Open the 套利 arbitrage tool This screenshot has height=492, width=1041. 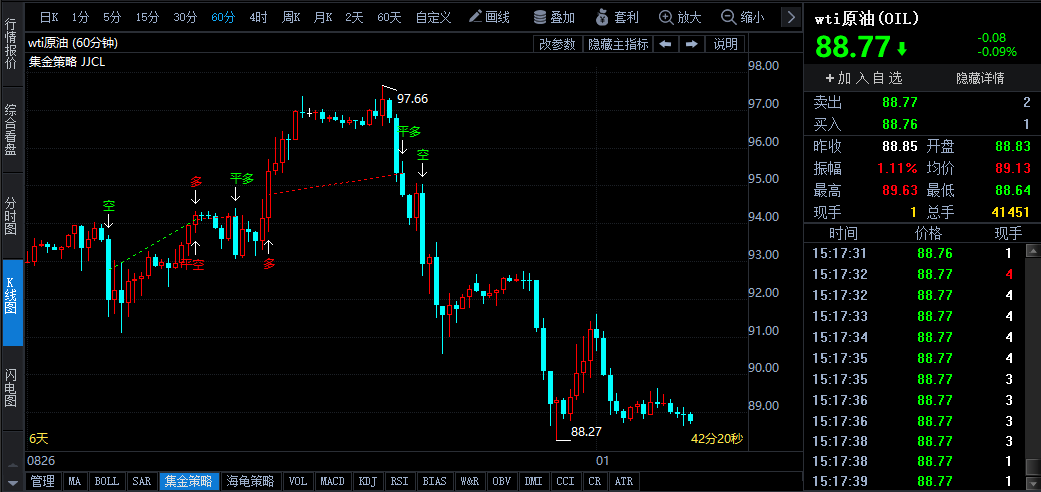[x=618, y=17]
